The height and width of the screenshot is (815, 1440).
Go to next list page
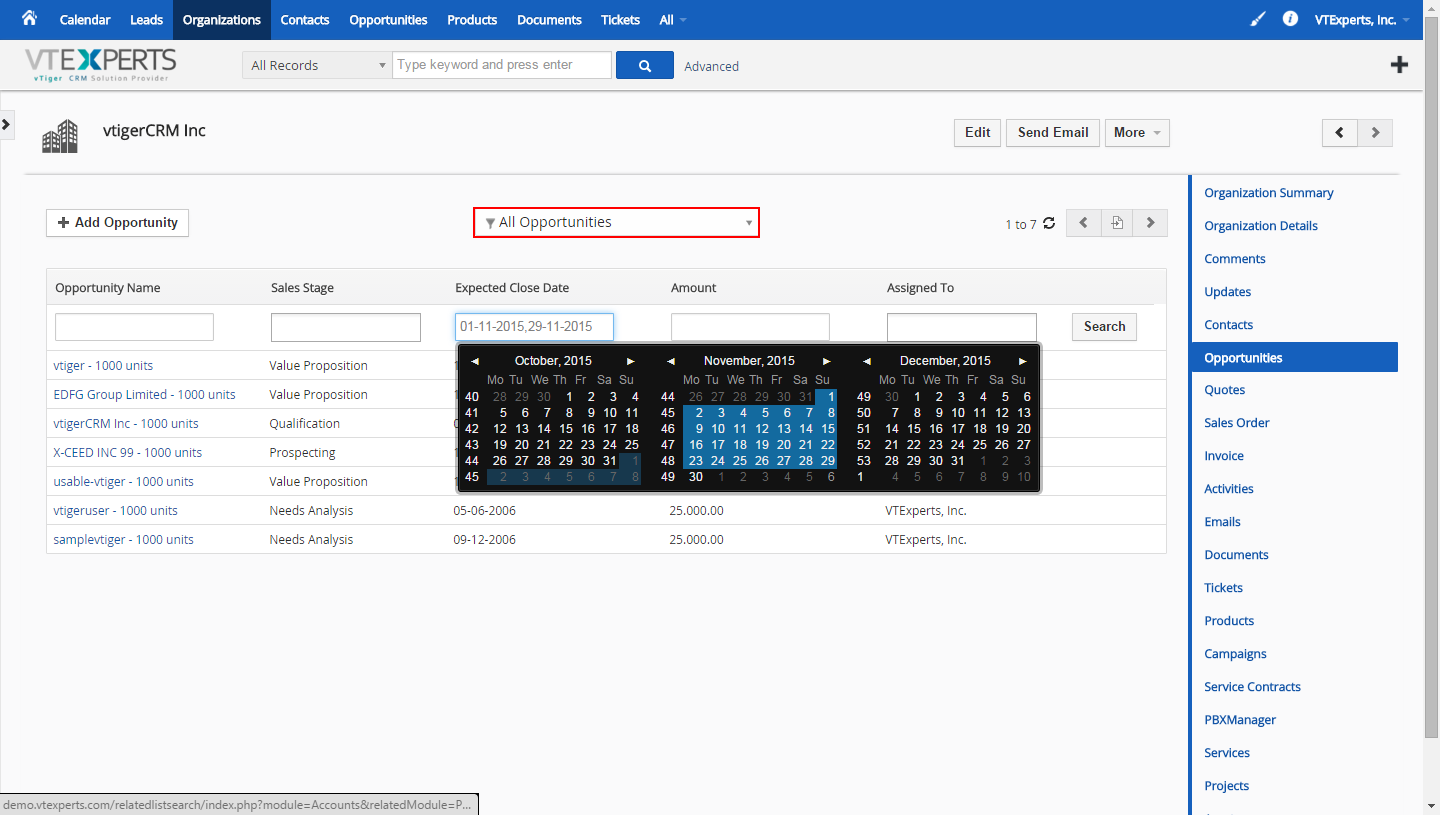click(1150, 223)
